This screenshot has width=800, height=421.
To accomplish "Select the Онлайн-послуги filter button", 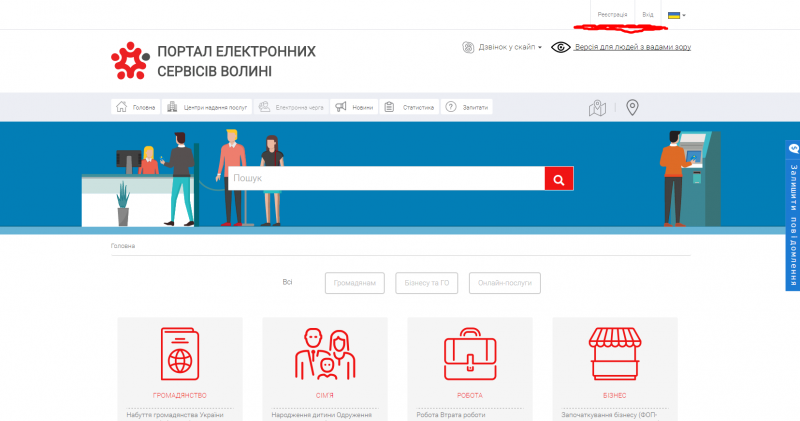I will pos(505,283).
